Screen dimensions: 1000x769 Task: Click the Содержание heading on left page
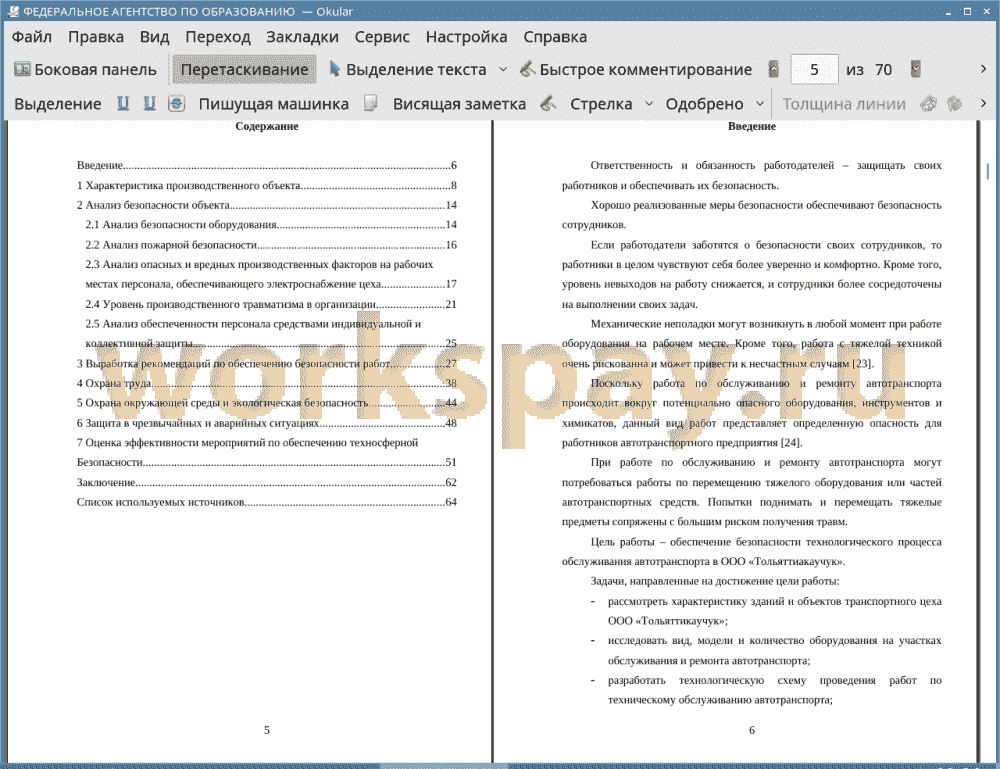point(267,126)
